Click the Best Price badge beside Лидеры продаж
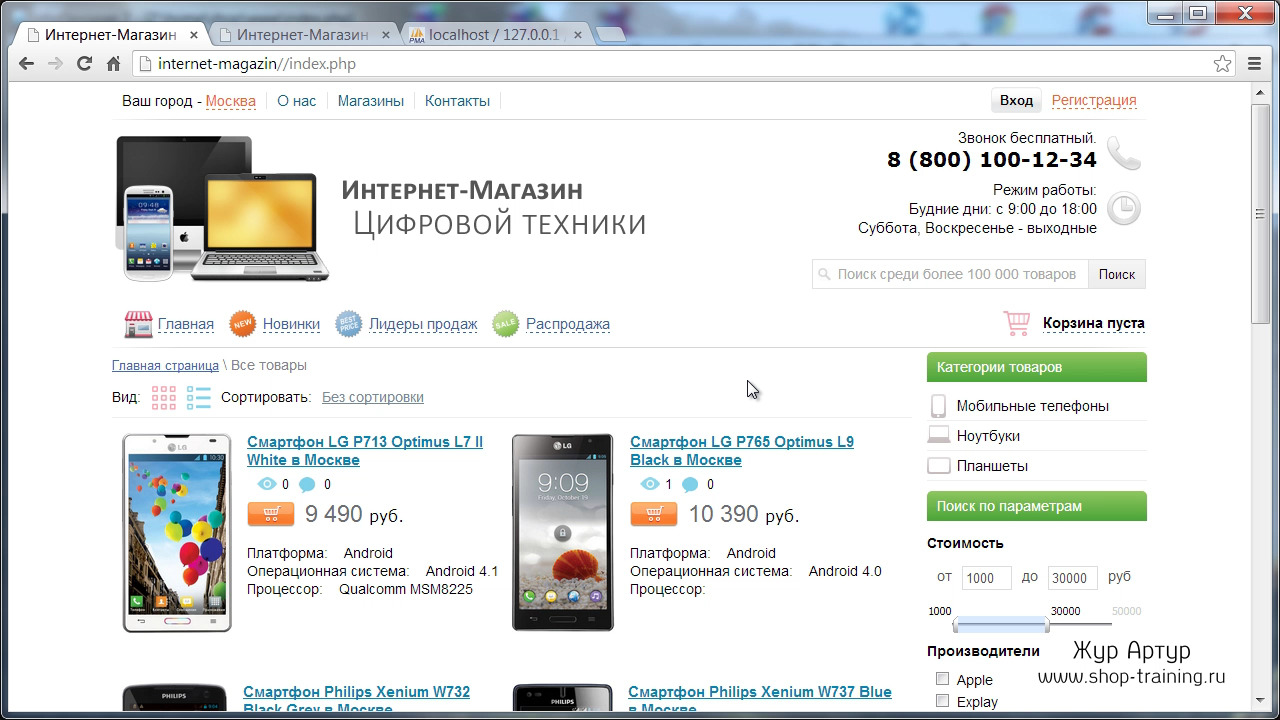 (x=349, y=324)
